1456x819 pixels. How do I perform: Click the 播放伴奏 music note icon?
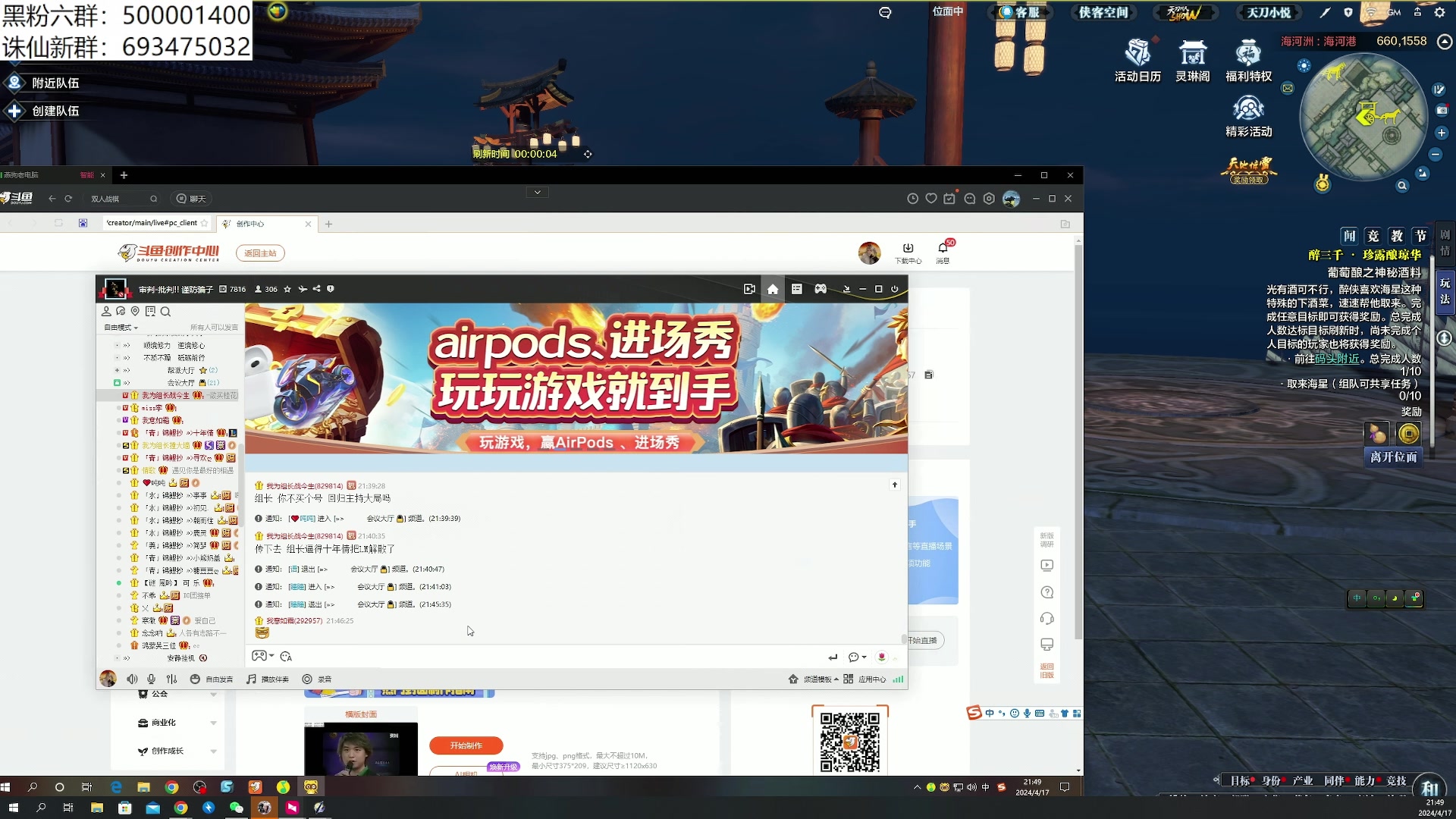click(250, 679)
